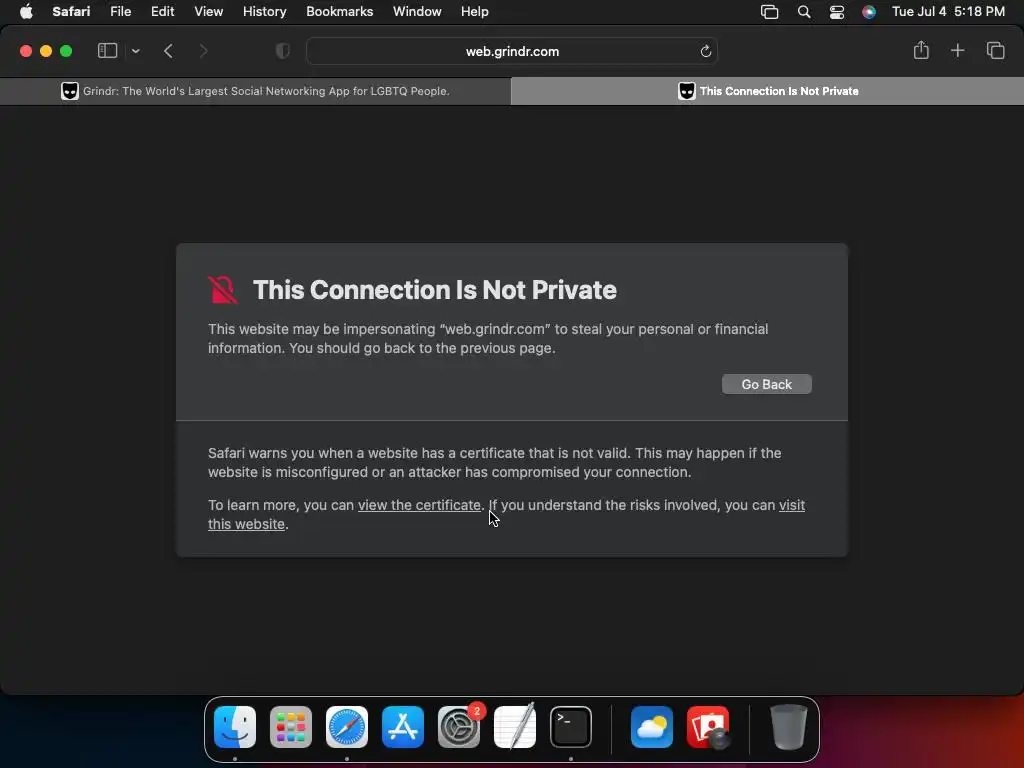Expand the sidebar tab group dropdown
This screenshot has height=768, width=1024.
(x=135, y=51)
